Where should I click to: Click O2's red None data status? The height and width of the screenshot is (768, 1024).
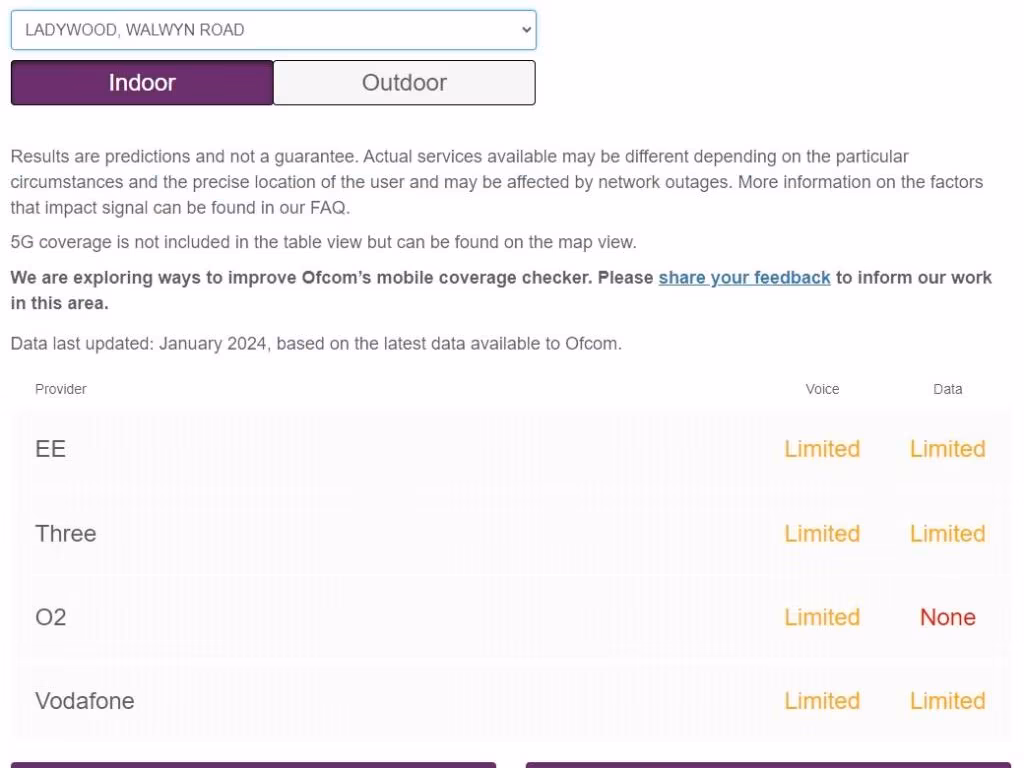pos(947,617)
